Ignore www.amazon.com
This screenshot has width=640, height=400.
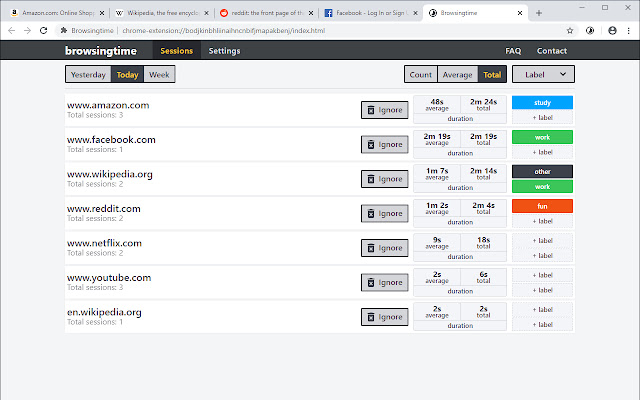pos(384,110)
